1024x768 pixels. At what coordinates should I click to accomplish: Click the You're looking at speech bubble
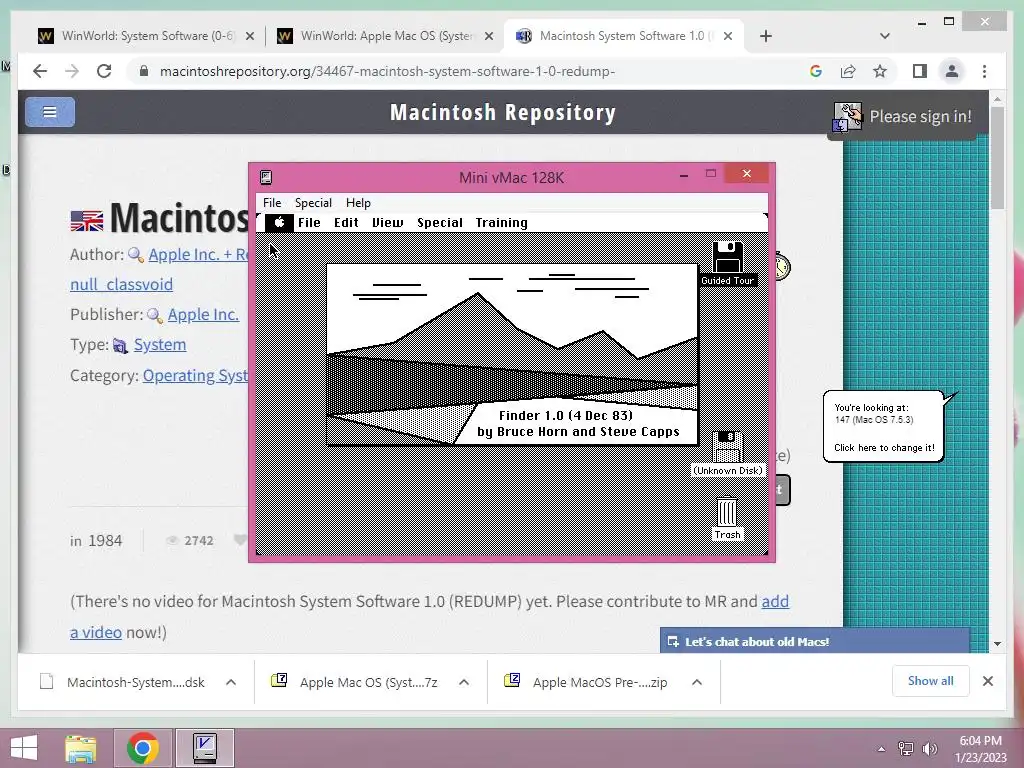884,427
